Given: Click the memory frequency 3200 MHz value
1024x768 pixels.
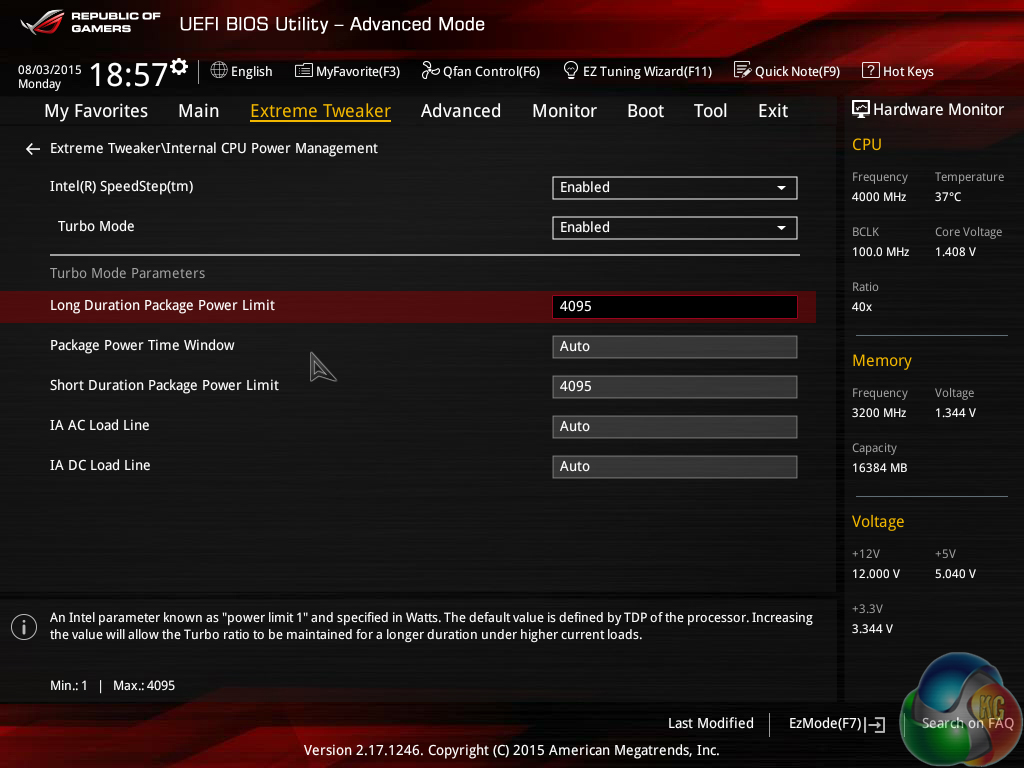Looking at the screenshot, I should click(879, 413).
